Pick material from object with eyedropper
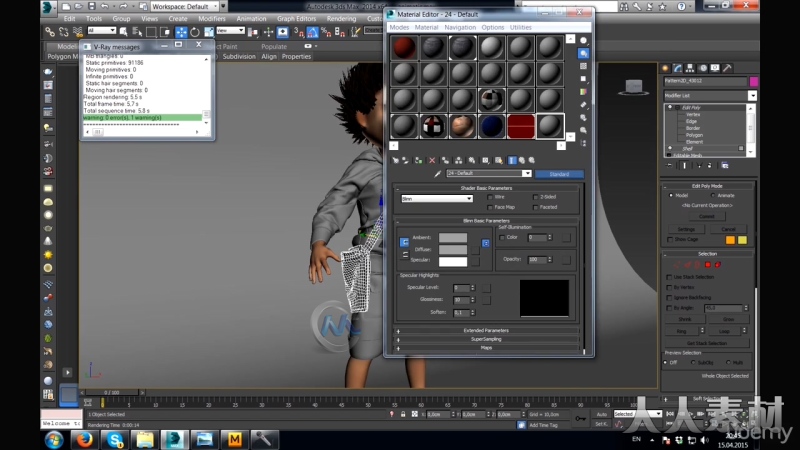800x450 pixels. tap(438, 173)
